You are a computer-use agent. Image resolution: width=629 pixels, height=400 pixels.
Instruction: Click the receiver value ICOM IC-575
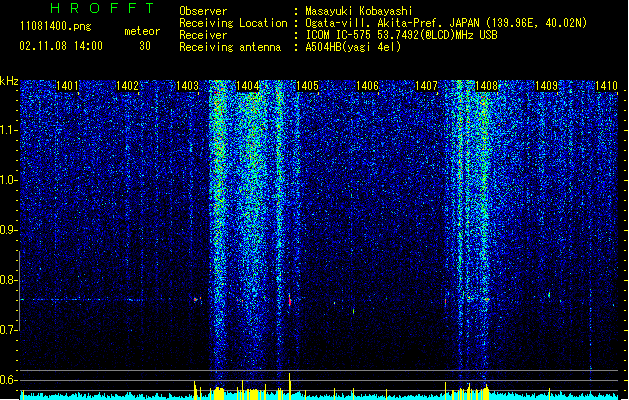click(340, 35)
